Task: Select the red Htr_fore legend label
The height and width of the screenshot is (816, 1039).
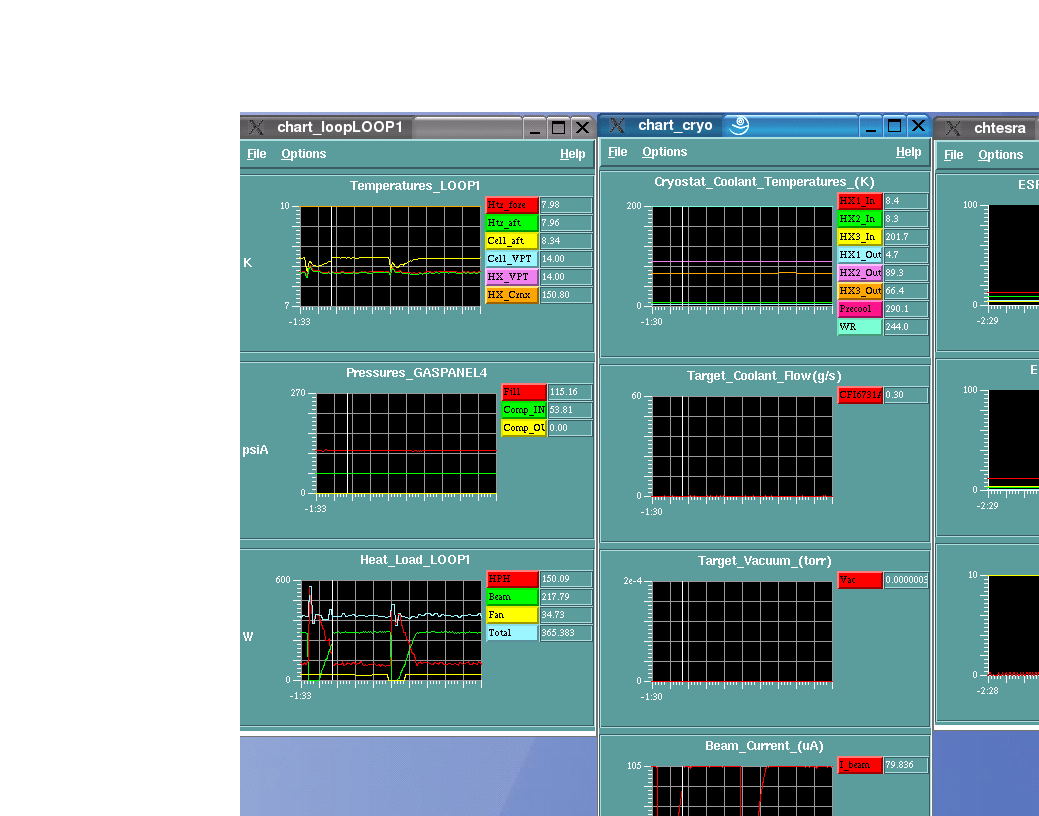Action: [x=512, y=205]
